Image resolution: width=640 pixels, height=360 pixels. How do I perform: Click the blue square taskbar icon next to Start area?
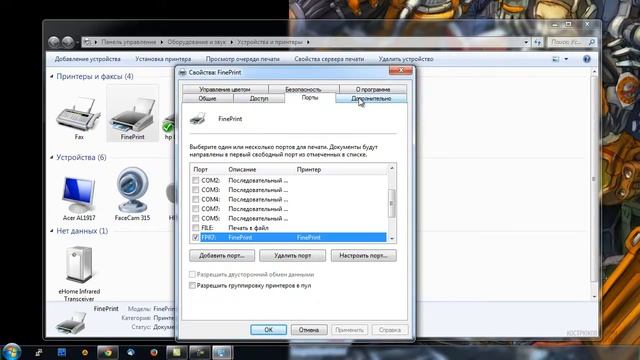(62, 353)
